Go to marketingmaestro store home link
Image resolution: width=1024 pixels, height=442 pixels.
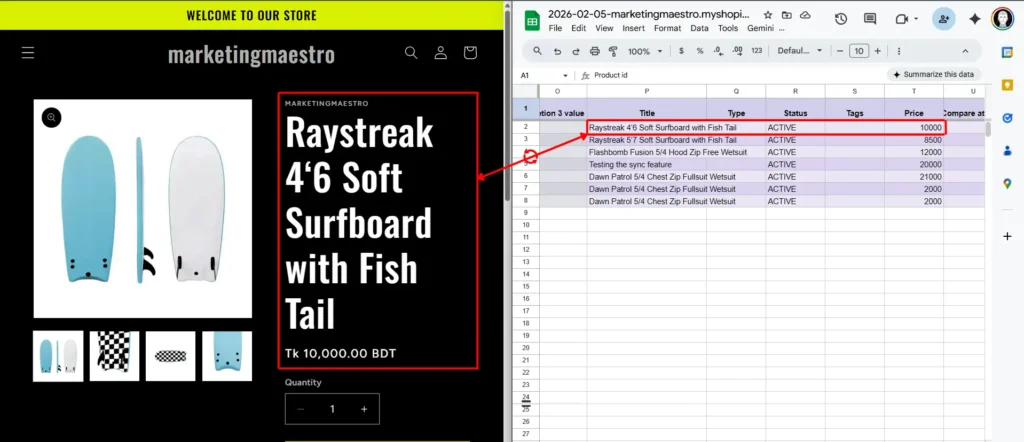click(x=251, y=54)
